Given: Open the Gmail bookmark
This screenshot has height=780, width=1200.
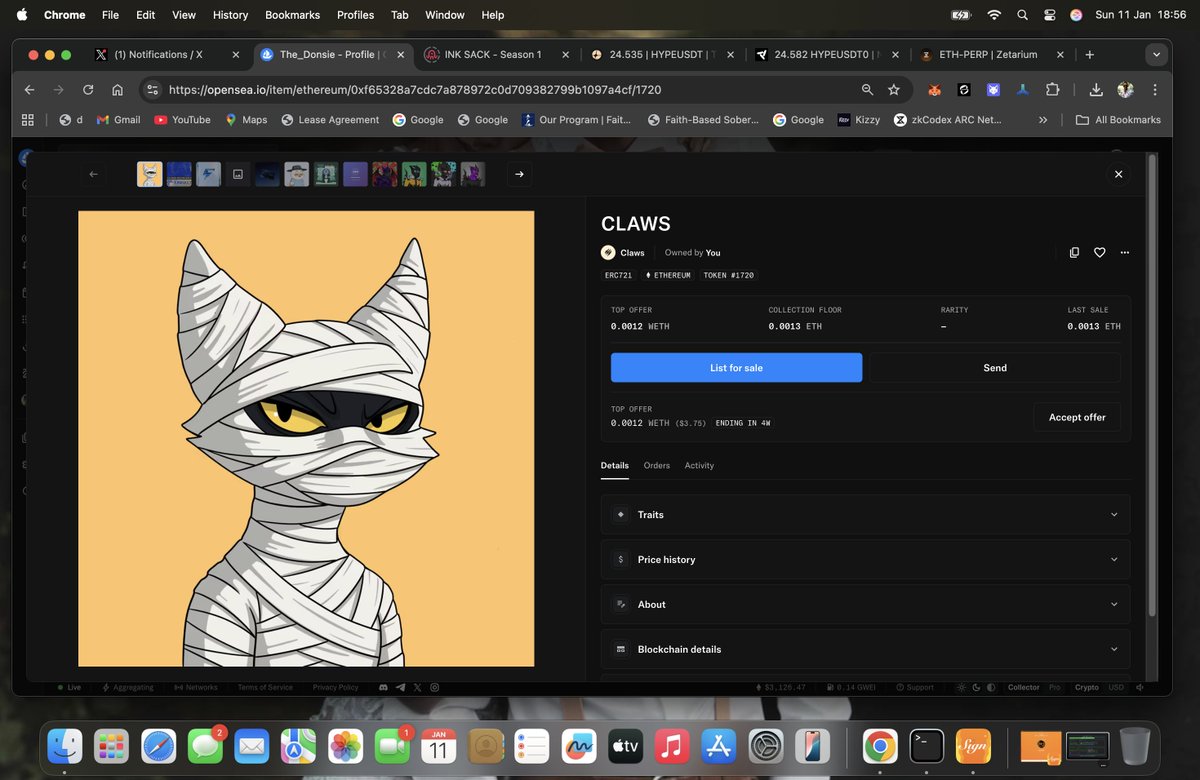Looking at the screenshot, I should coord(118,120).
